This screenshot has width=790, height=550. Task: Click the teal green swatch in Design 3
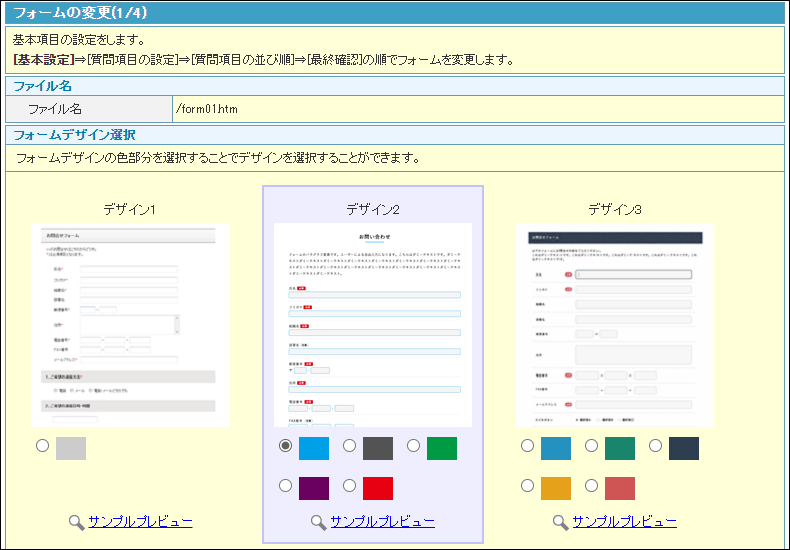click(x=620, y=448)
